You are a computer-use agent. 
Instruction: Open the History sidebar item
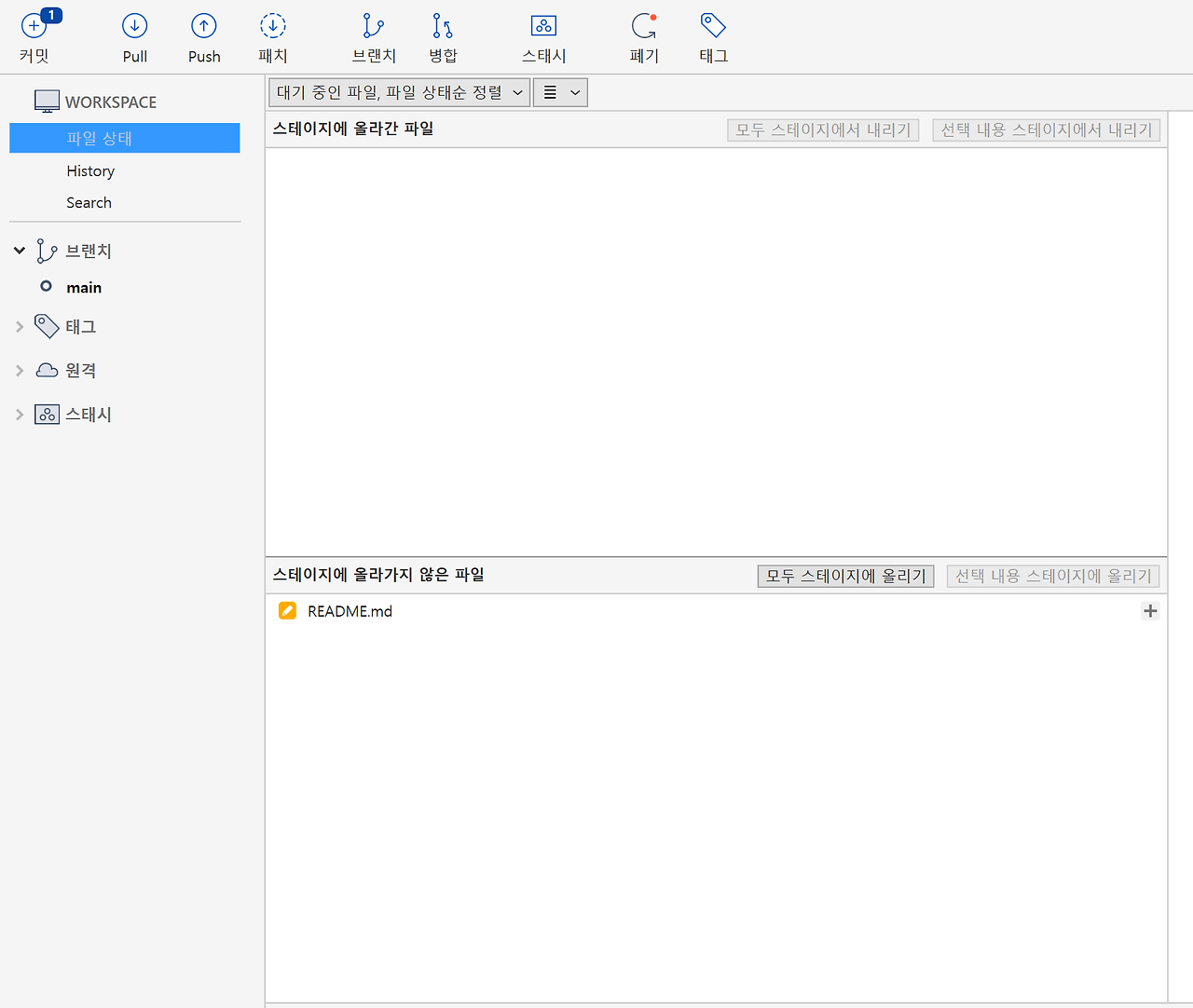point(90,171)
